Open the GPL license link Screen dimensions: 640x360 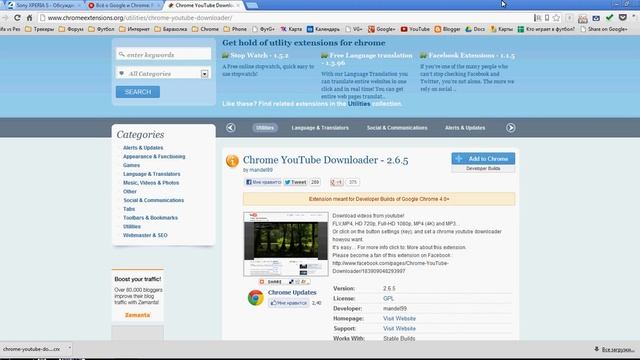point(388,299)
